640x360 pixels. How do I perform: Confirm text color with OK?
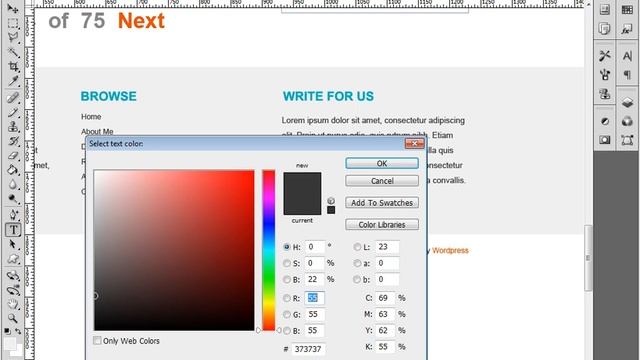tap(382, 163)
